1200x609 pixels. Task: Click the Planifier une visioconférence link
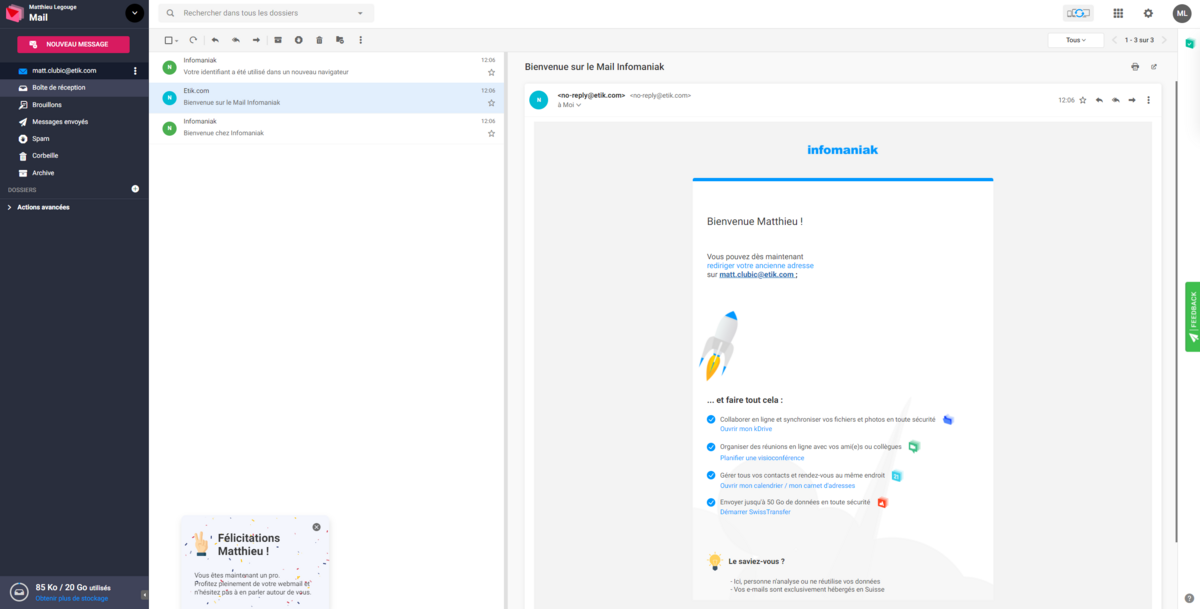(x=762, y=458)
